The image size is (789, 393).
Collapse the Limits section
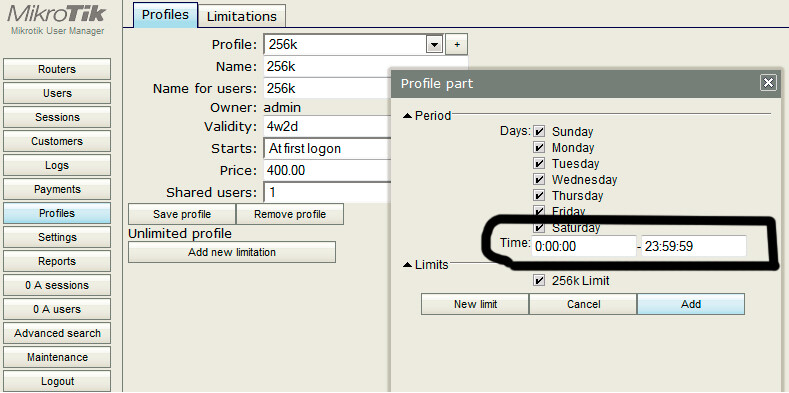click(x=408, y=265)
